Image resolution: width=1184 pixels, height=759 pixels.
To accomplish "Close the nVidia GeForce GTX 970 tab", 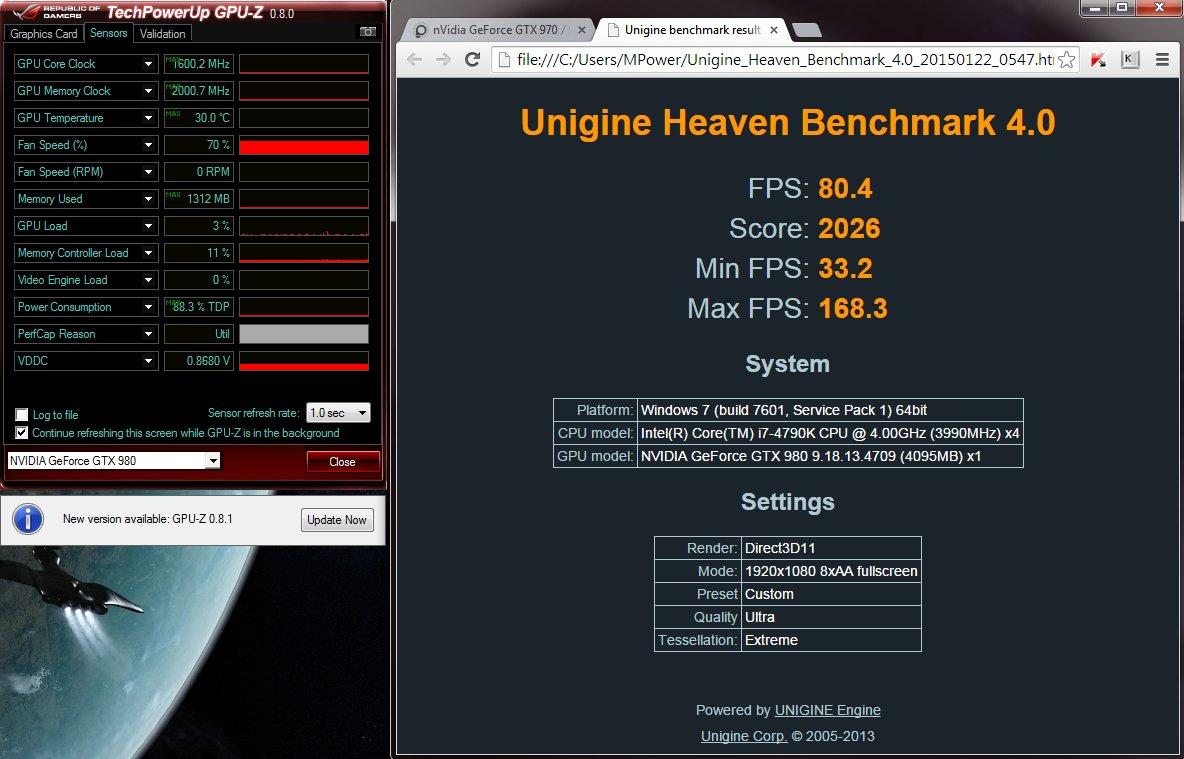I will pyautogui.click(x=581, y=30).
